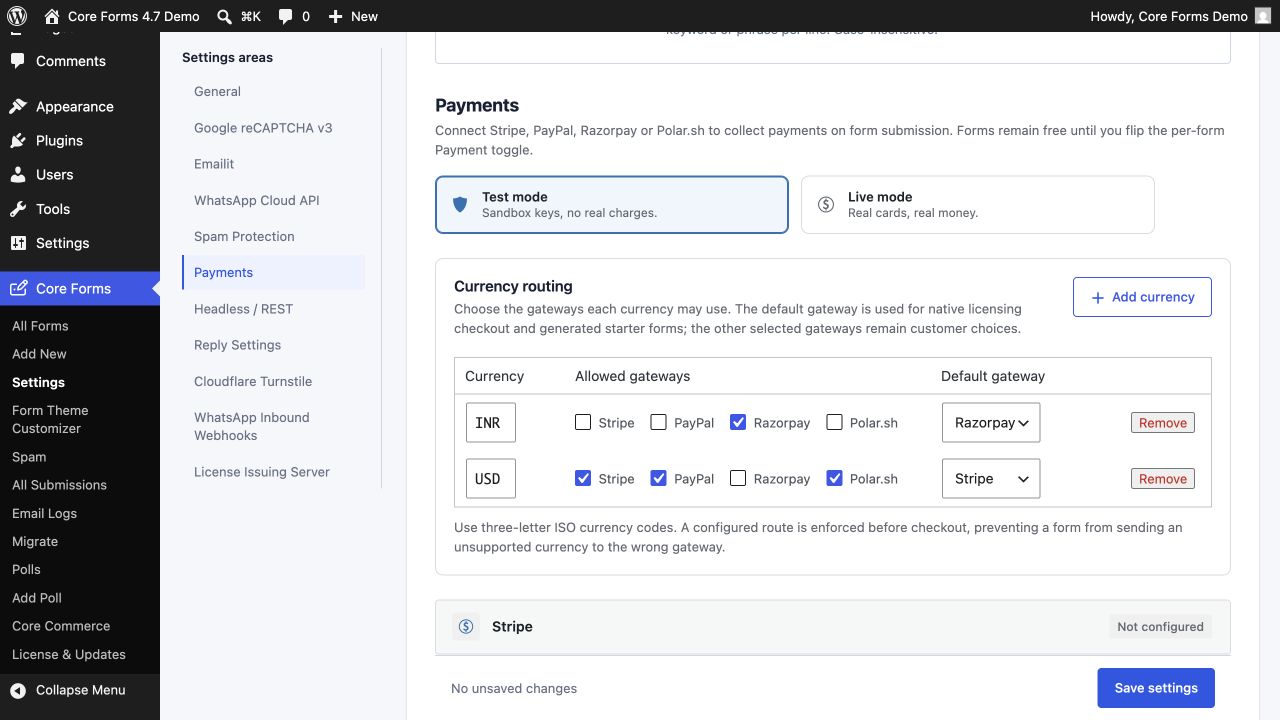Open Form Theme Customizer link
This screenshot has height=720, width=1280.
50,419
